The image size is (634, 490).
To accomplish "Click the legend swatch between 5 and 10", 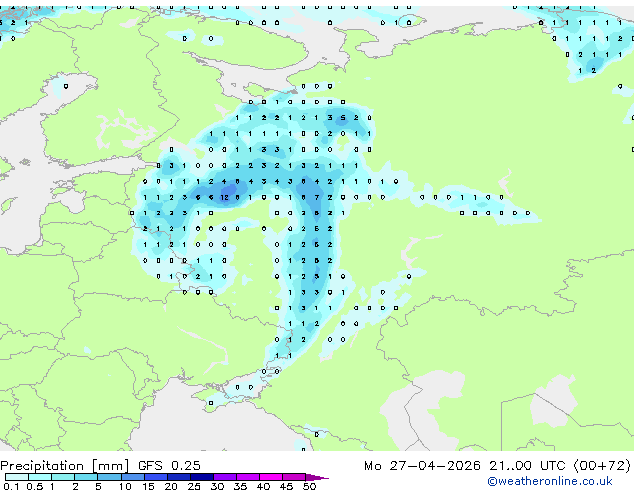I will point(110,477).
